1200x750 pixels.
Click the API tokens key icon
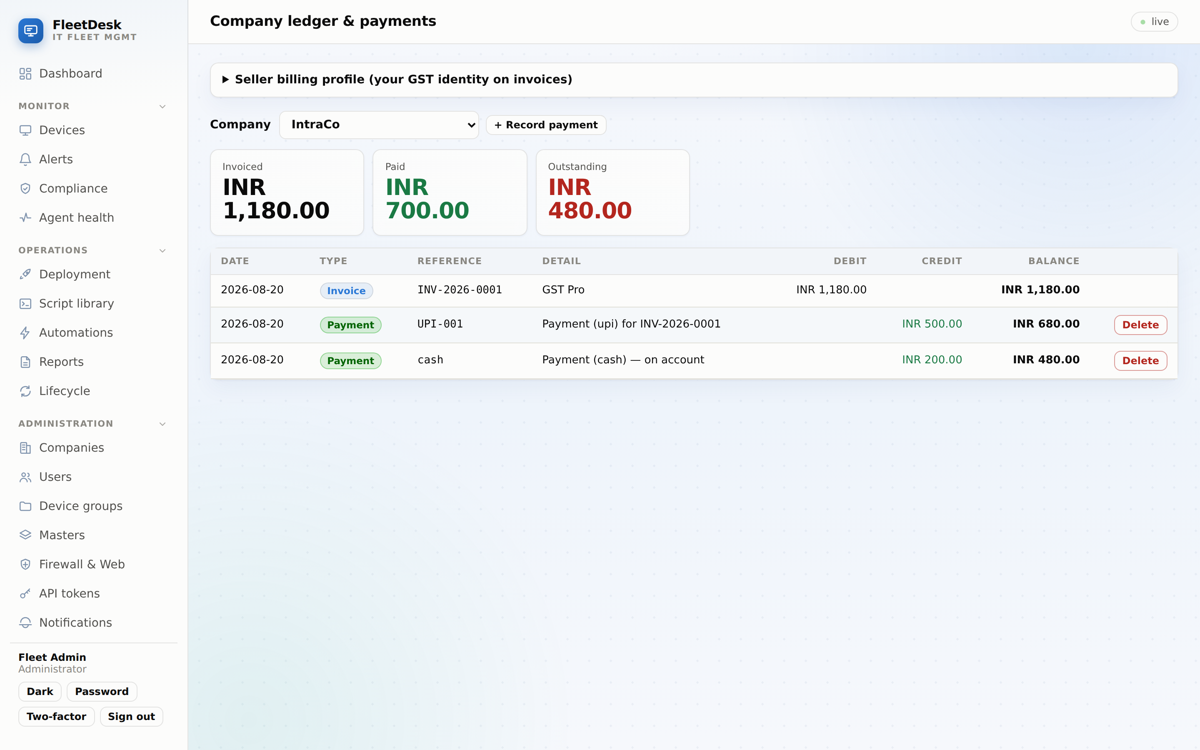pos(25,594)
